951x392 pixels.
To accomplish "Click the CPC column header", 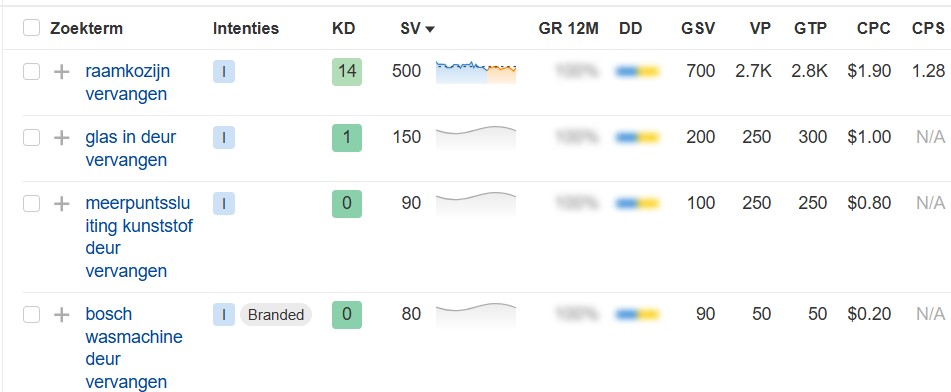I will click(874, 29).
